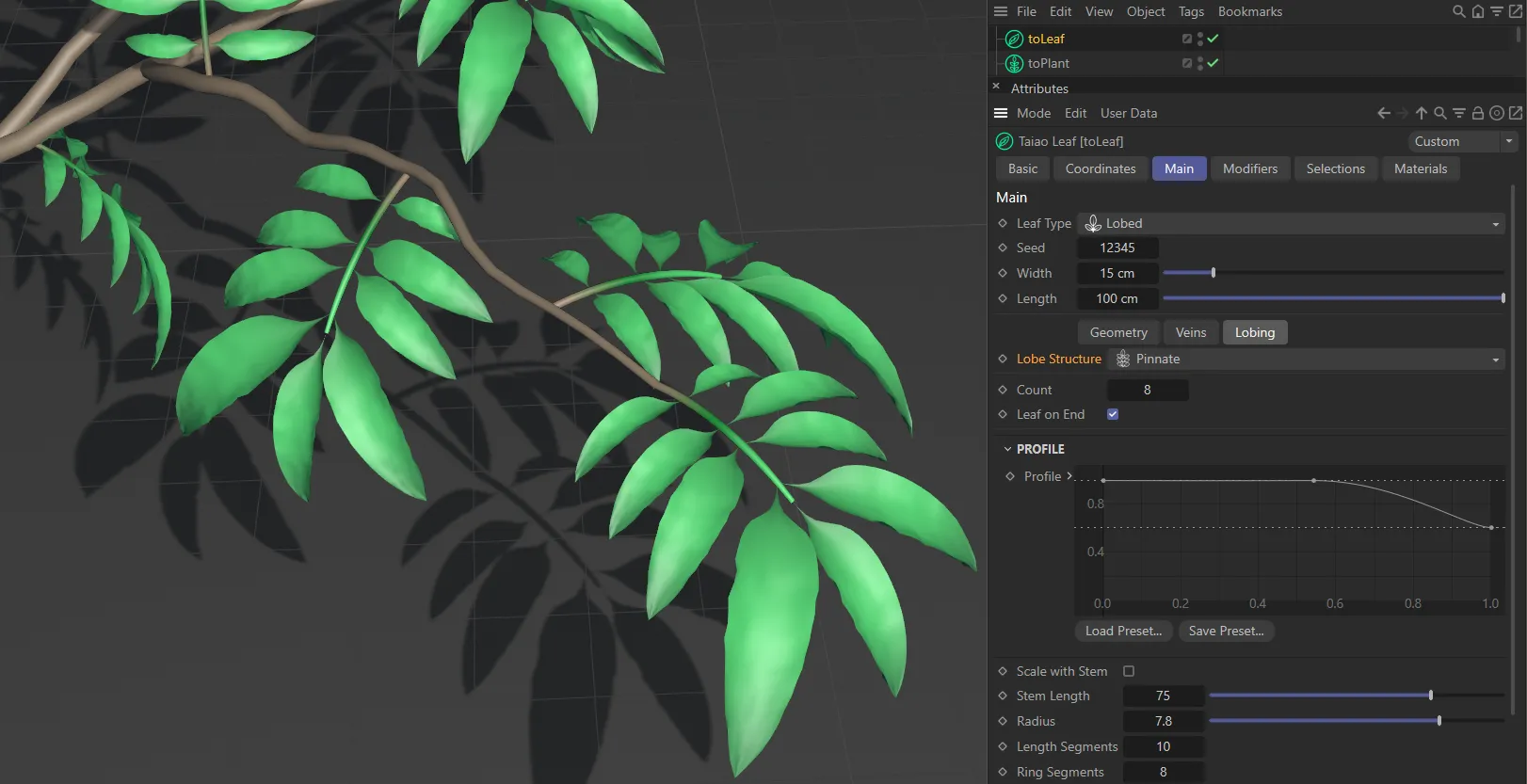Open the User Data menu
Screen dimensions: 1527x784
click(1129, 113)
